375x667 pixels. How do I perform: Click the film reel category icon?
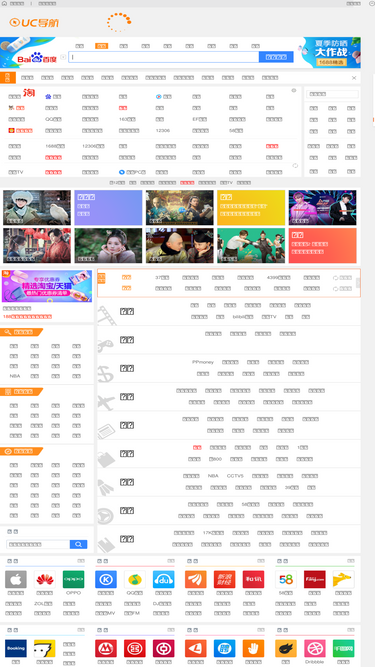click(106, 315)
